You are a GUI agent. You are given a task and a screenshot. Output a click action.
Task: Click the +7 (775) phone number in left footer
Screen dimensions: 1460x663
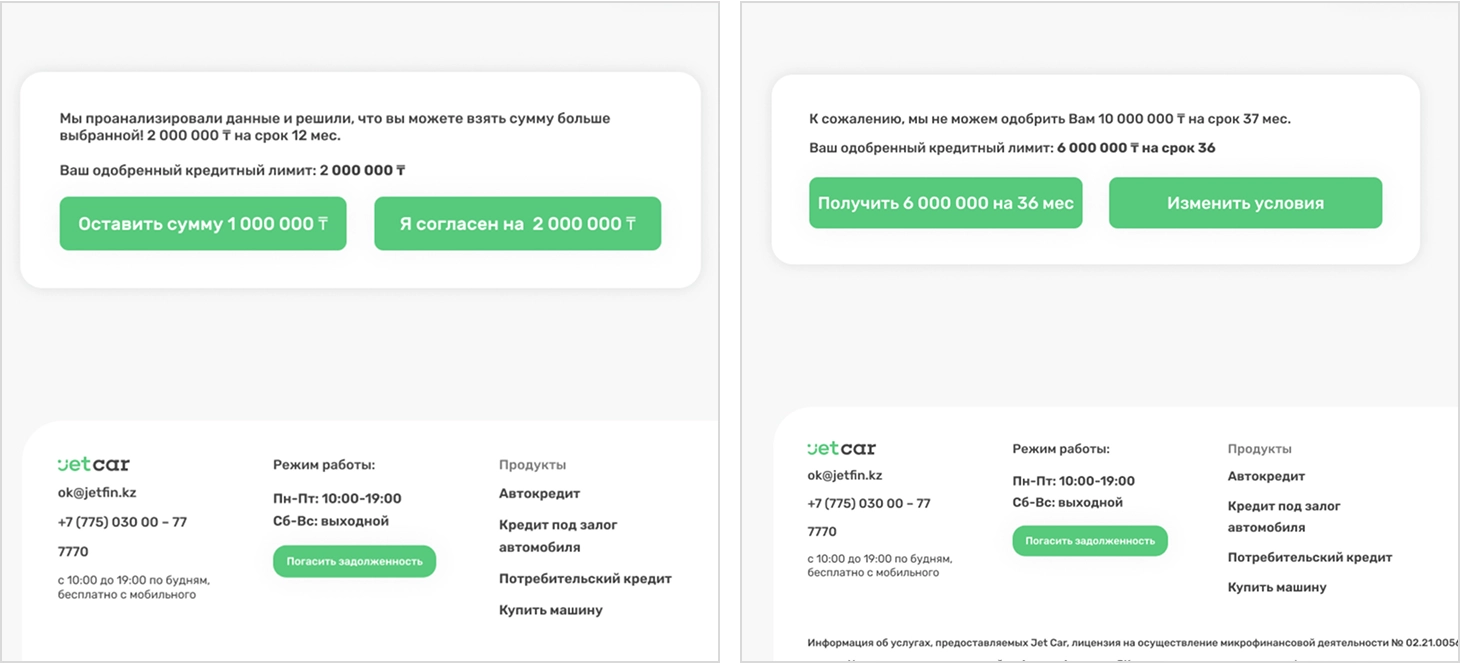(x=122, y=522)
